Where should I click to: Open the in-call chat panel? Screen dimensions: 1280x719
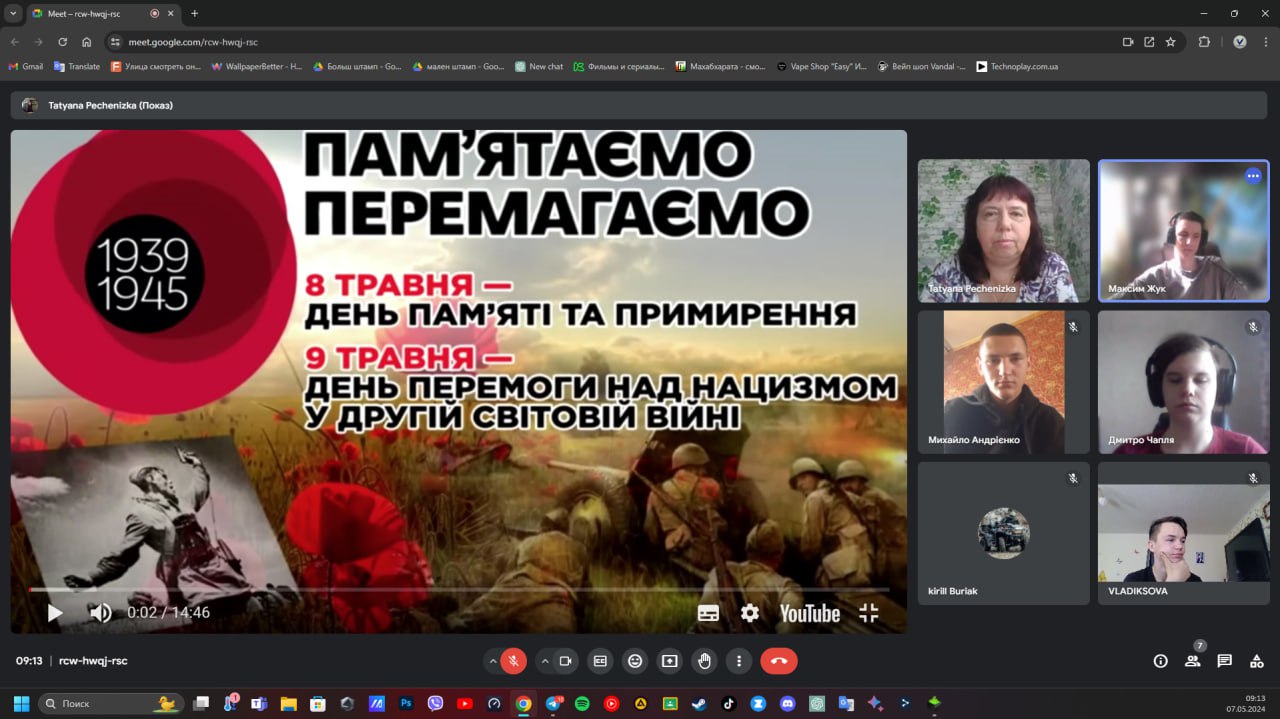coord(1225,661)
